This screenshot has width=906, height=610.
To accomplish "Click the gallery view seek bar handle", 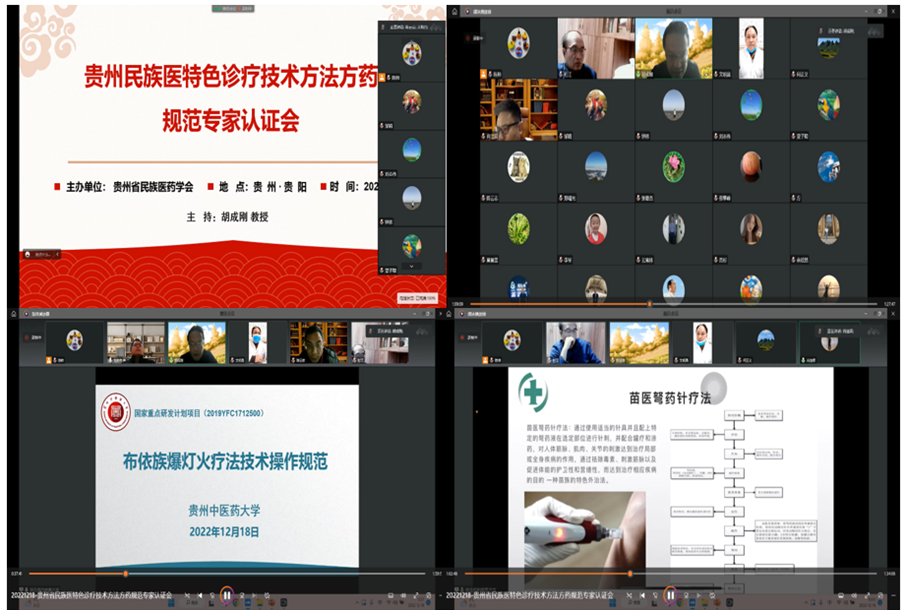I will click(x=648, y=303).
